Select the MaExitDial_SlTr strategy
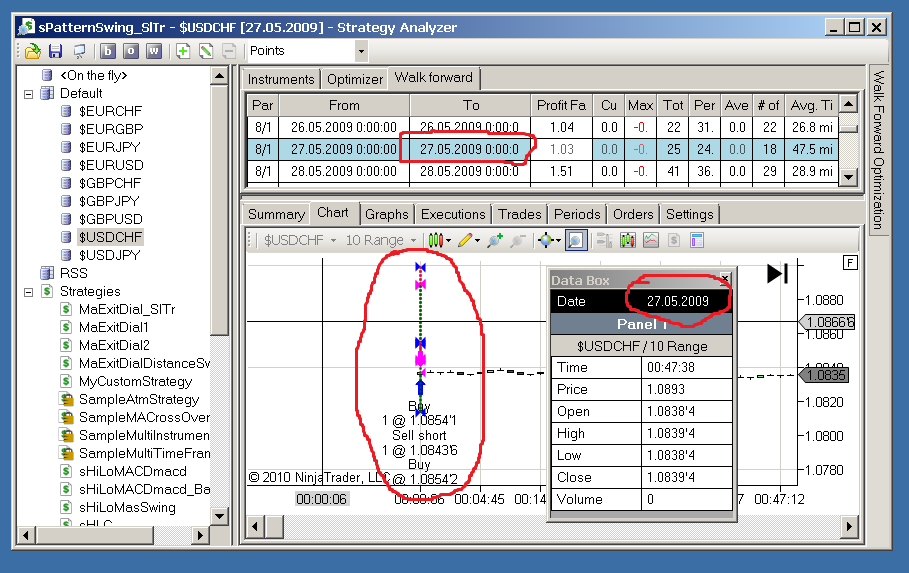 [x=127, y=309]
